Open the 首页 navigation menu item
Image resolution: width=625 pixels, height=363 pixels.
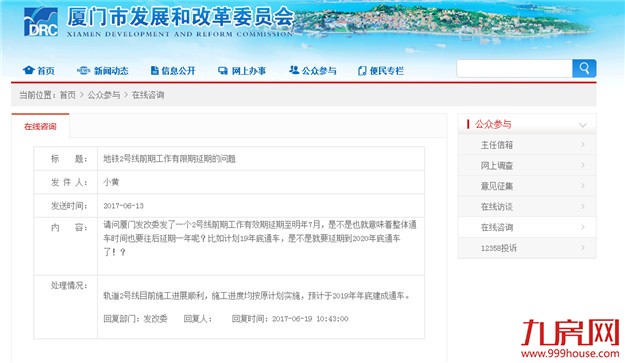coord(45,71)
